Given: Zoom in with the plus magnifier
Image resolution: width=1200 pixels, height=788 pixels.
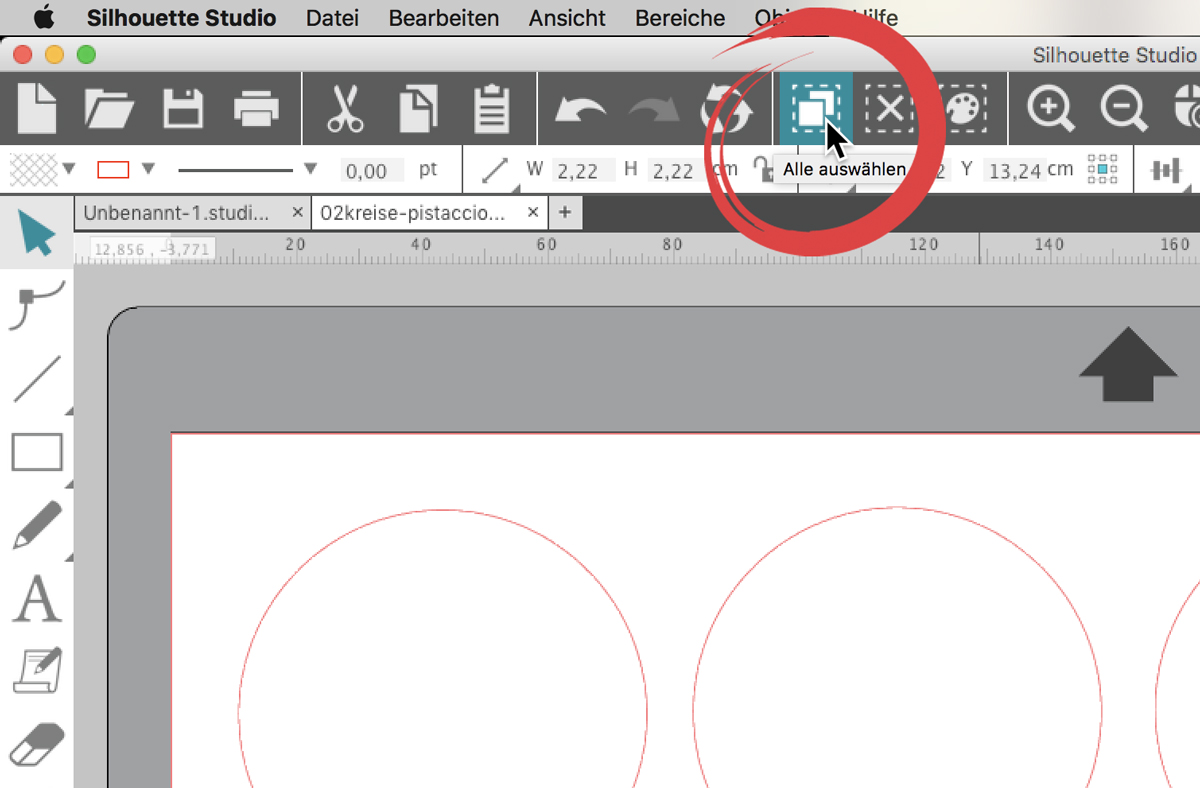Looking at the screenshot, I should coord(1051,108).
